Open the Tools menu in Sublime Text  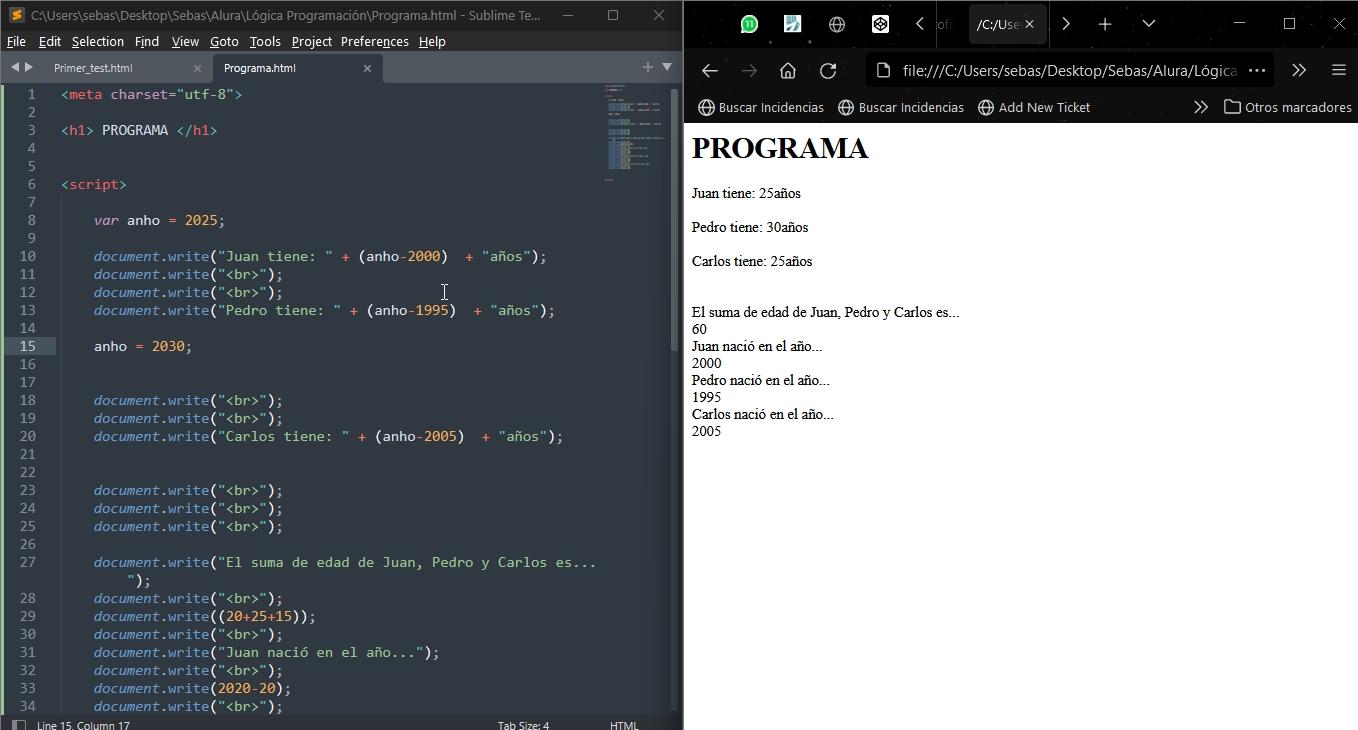[265, 41]
